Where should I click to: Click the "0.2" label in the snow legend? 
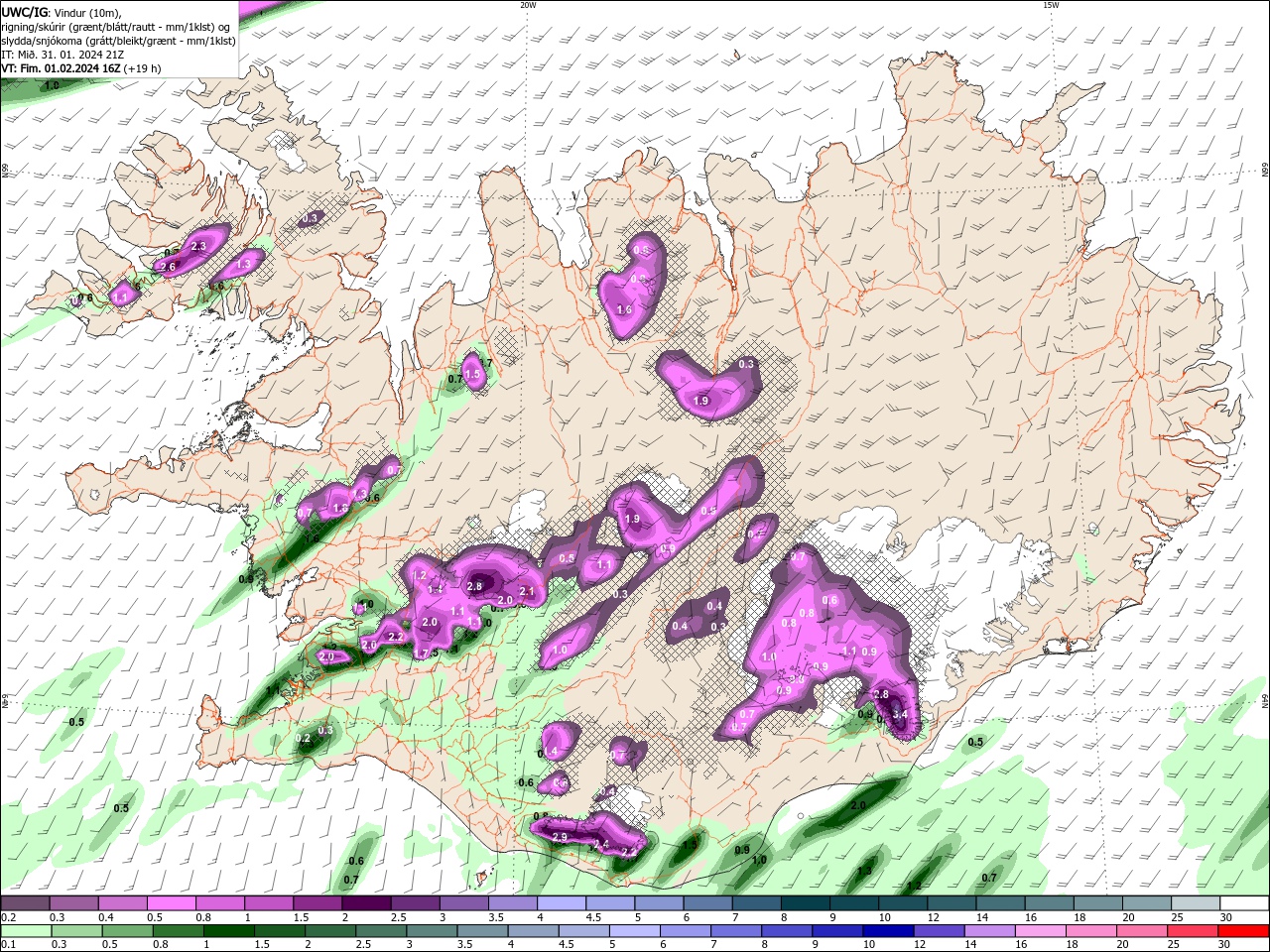pyautogui.click(x=8, y=917)
